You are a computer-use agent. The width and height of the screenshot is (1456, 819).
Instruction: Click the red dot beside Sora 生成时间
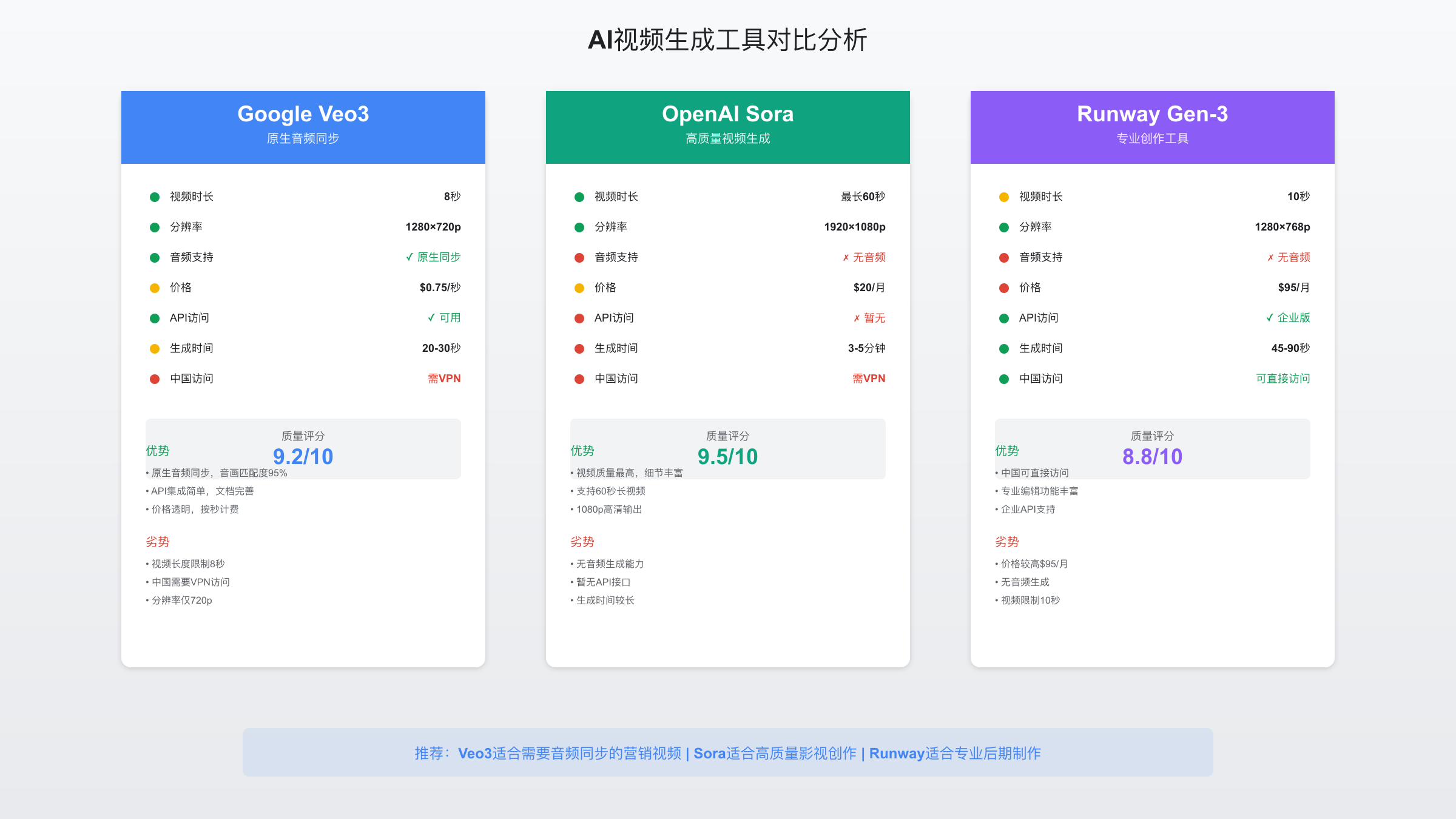[x=579, y=349]
